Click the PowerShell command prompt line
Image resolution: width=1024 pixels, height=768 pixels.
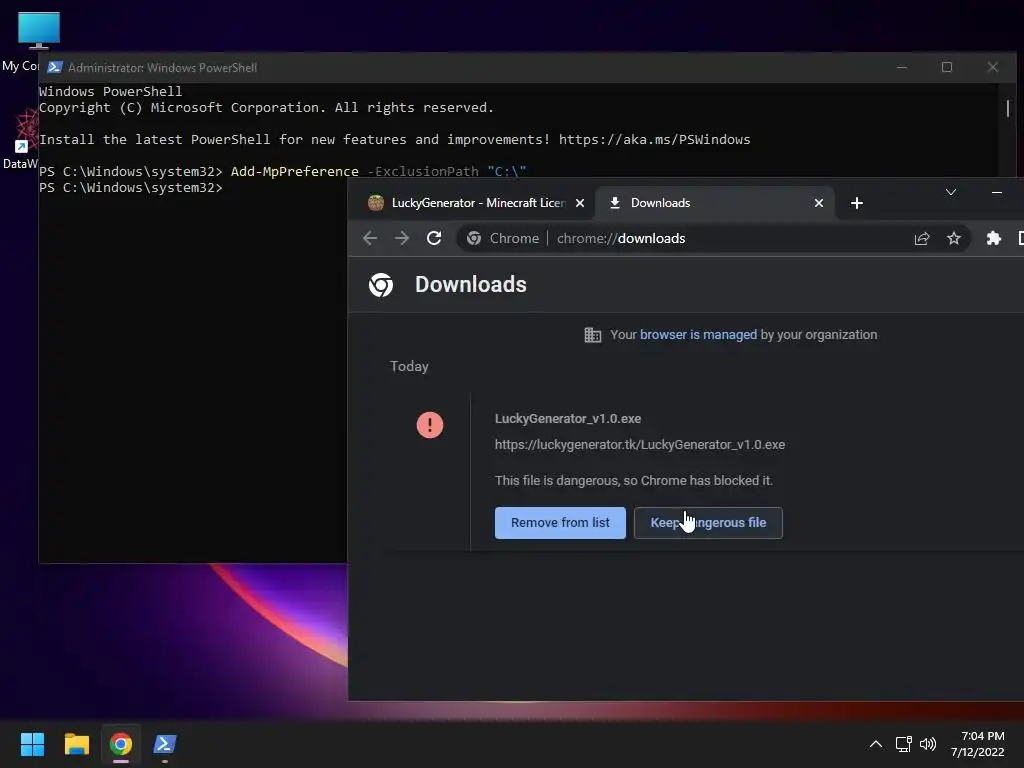(x=131, y=187)
